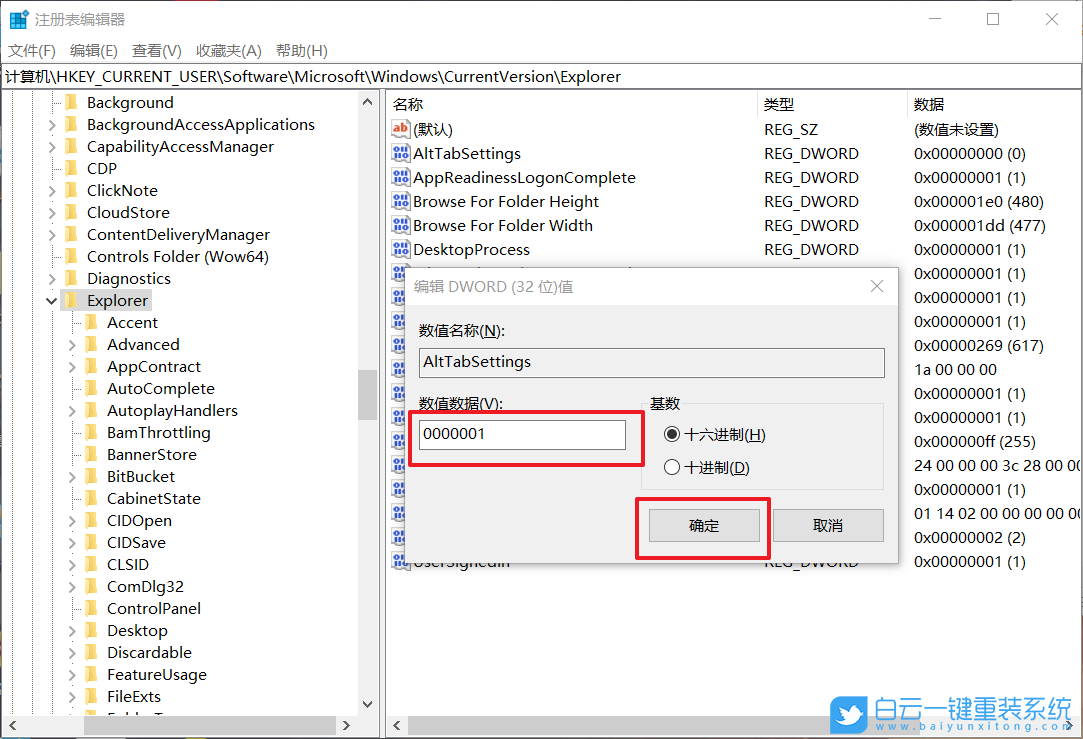Click the Browse For Folder Height icon
The image size is (1083, 739).
pyautogui.click(x=399, y=201)
